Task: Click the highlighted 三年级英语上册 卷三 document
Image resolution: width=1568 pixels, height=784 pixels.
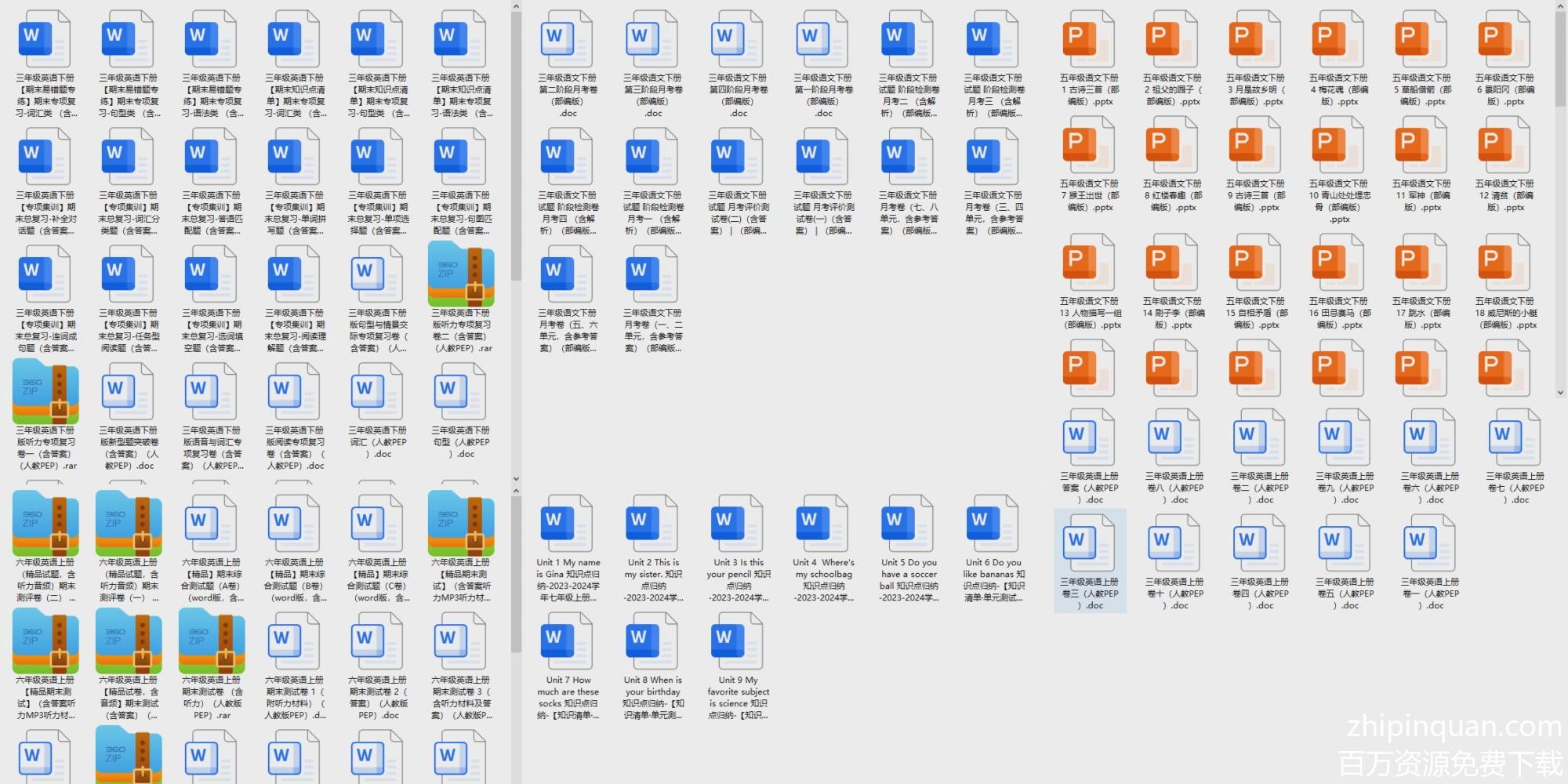Action: pyautogui.click(x=1090, y=560)
